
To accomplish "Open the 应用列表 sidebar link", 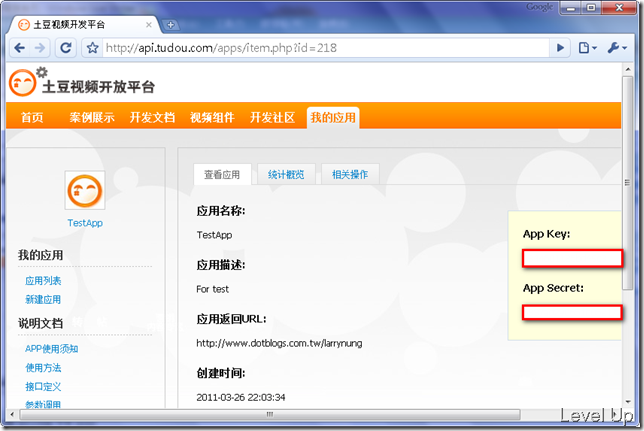I will 43,281.
